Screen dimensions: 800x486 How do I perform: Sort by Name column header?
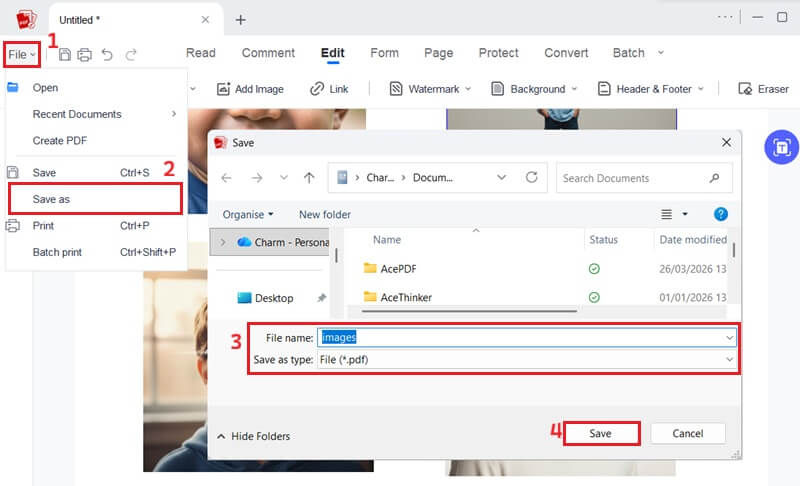tap(387, 240)
